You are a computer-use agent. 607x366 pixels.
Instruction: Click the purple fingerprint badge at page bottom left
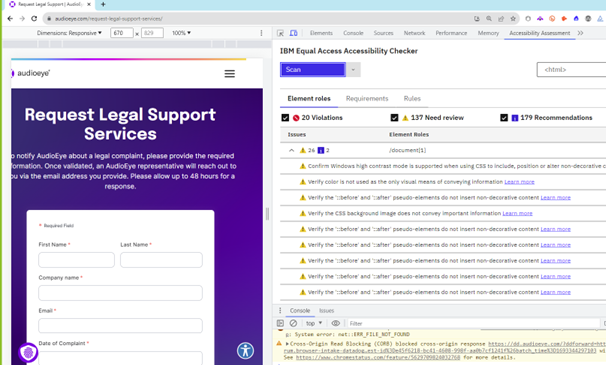click(x=28, y=352)
